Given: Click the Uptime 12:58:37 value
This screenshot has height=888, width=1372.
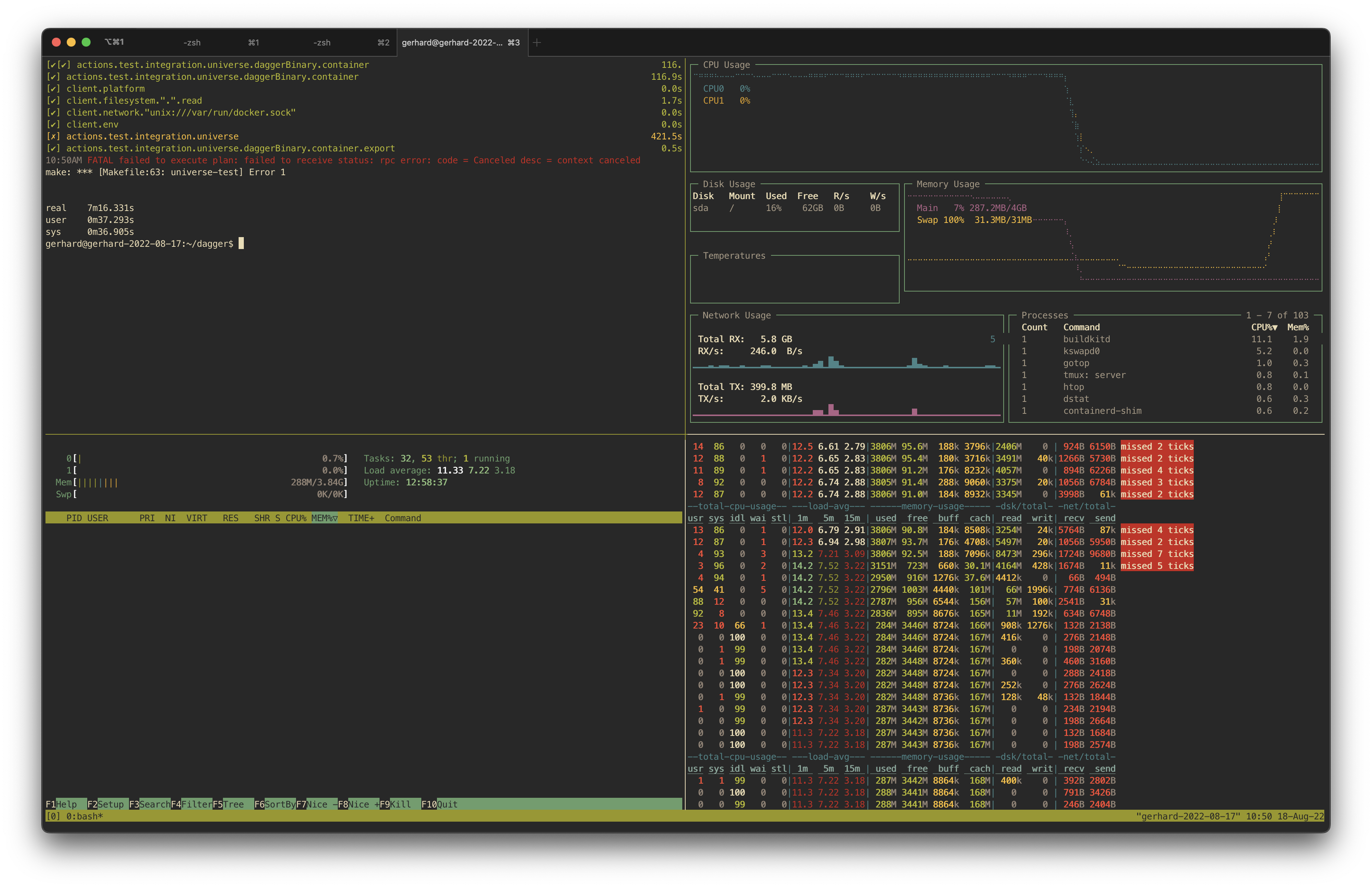Looking at the screenshot, I should (427, 482).
